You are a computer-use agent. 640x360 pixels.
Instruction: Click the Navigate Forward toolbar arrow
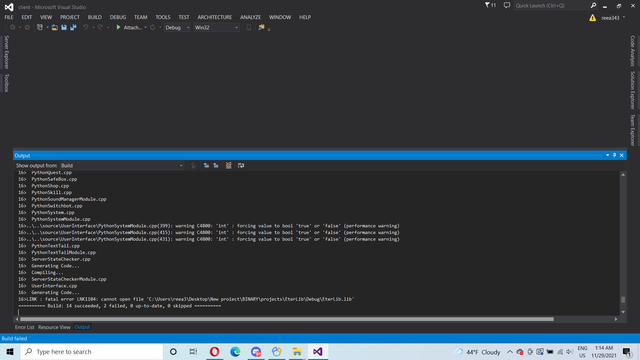[27, 27]
